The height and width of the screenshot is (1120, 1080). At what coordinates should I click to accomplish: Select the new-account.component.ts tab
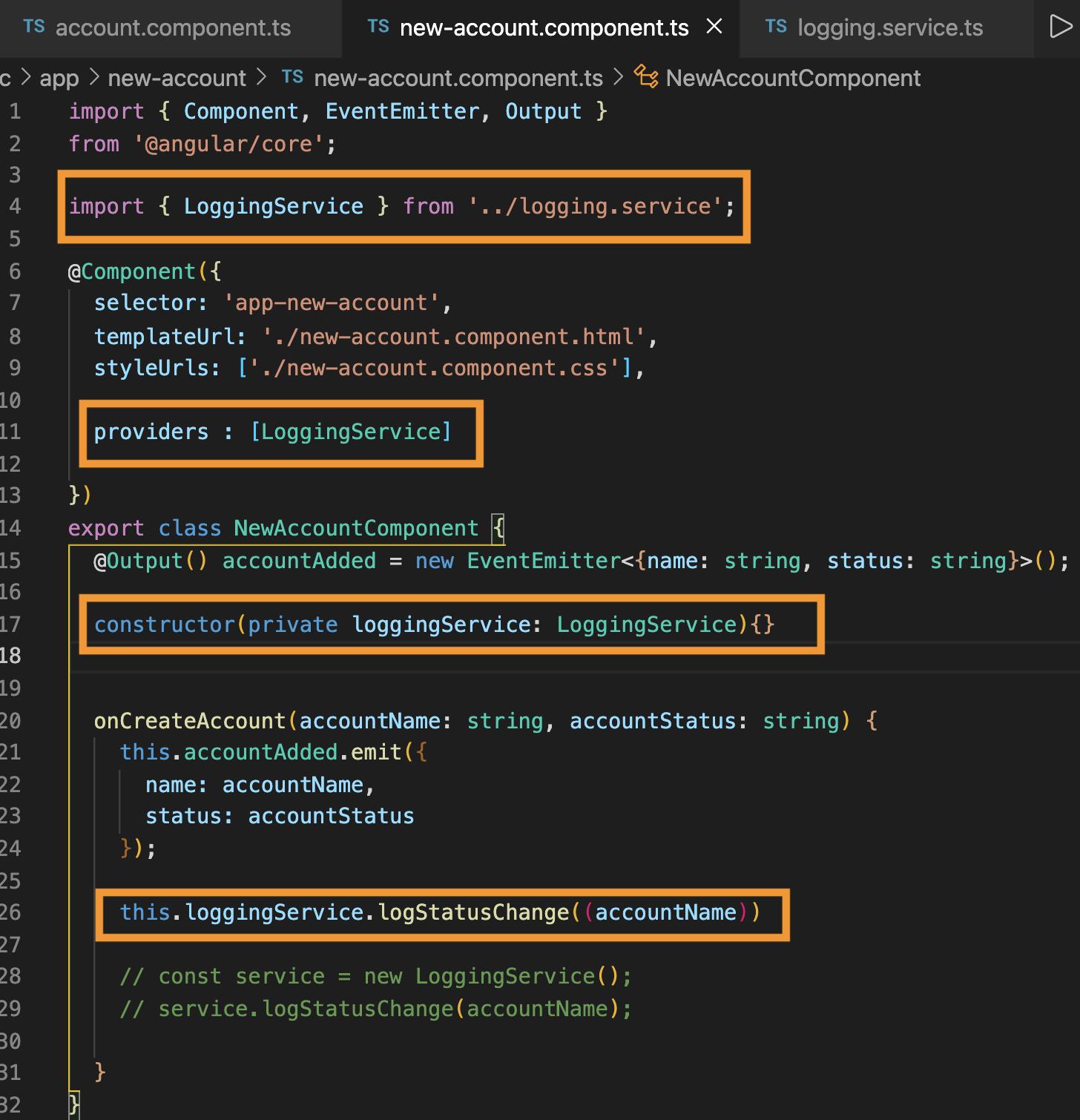pos(543,27)
